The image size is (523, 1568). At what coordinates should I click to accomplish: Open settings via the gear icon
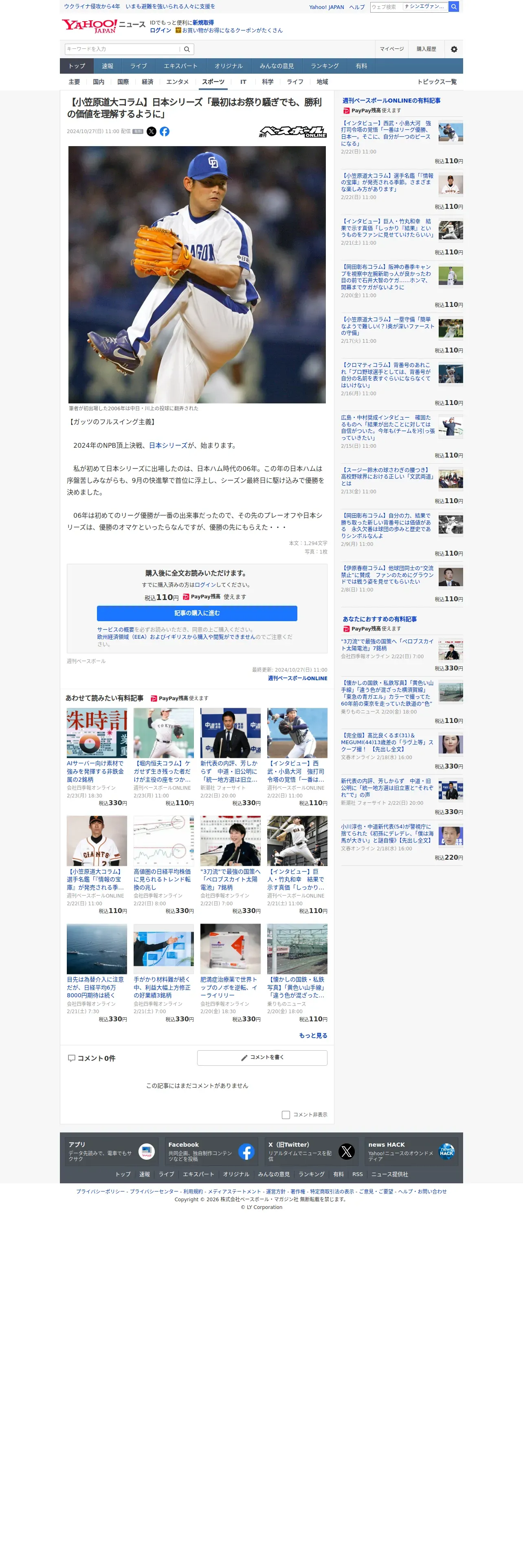[454, 49]
